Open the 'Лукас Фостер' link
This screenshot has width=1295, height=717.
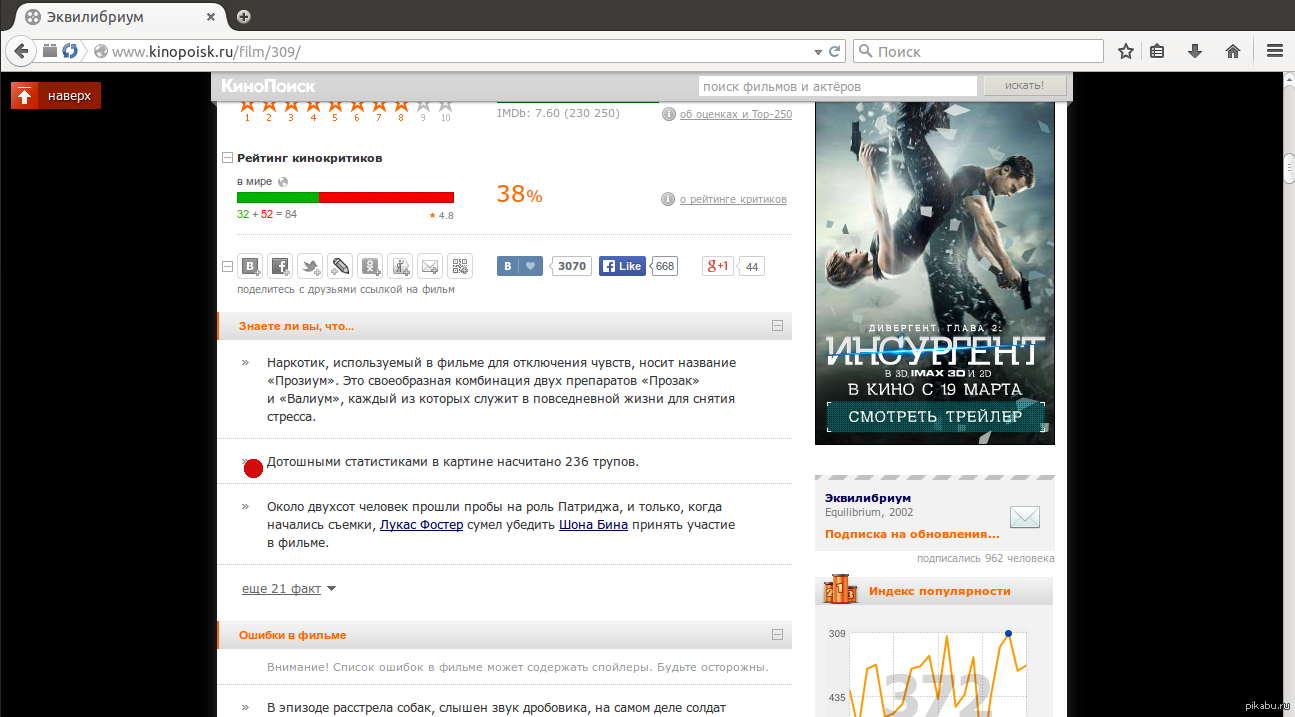tap(421, 524)
